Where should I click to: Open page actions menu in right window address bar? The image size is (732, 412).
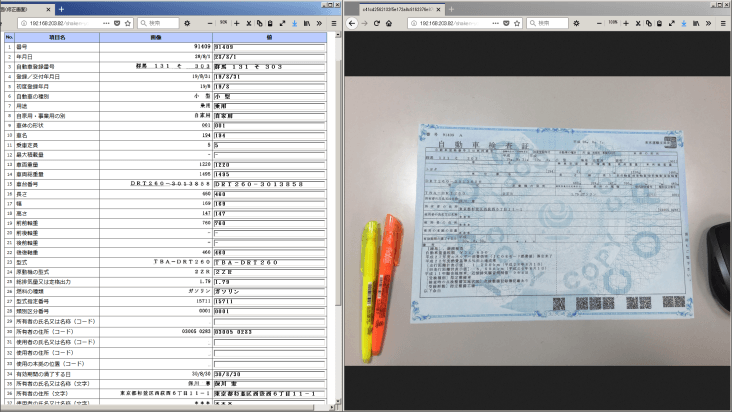click(x=496, y=23)
